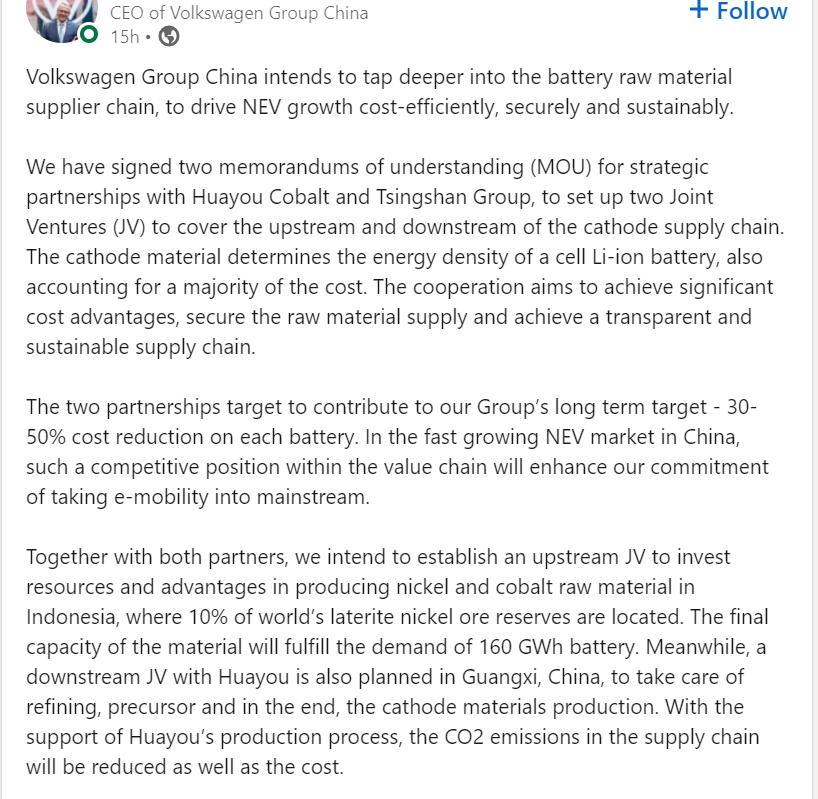Click the Li-ion battery sentence

click(394, 272)
